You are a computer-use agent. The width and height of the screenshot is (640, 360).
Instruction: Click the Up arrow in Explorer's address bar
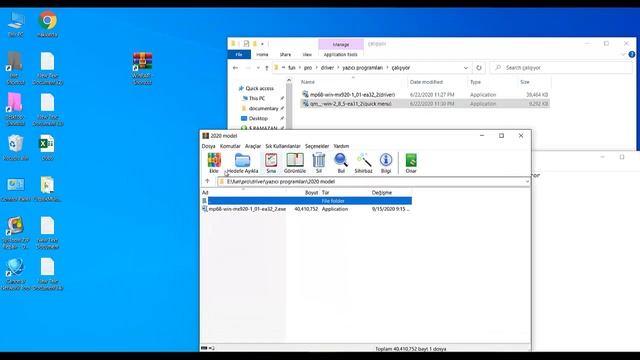[267, 68]
